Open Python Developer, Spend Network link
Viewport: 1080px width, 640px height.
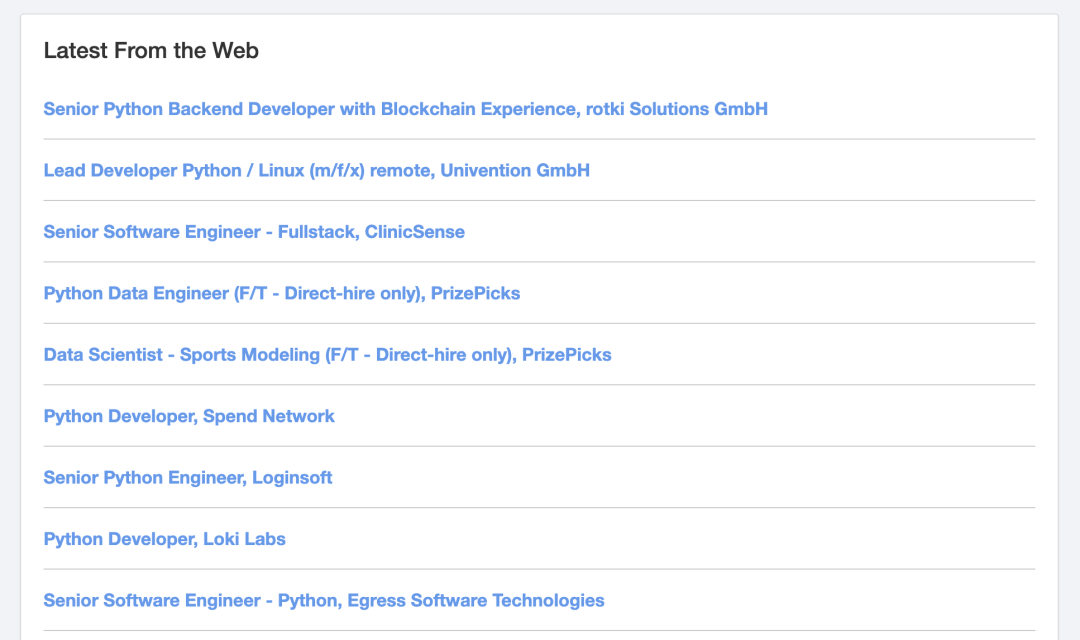pos(189,416)
